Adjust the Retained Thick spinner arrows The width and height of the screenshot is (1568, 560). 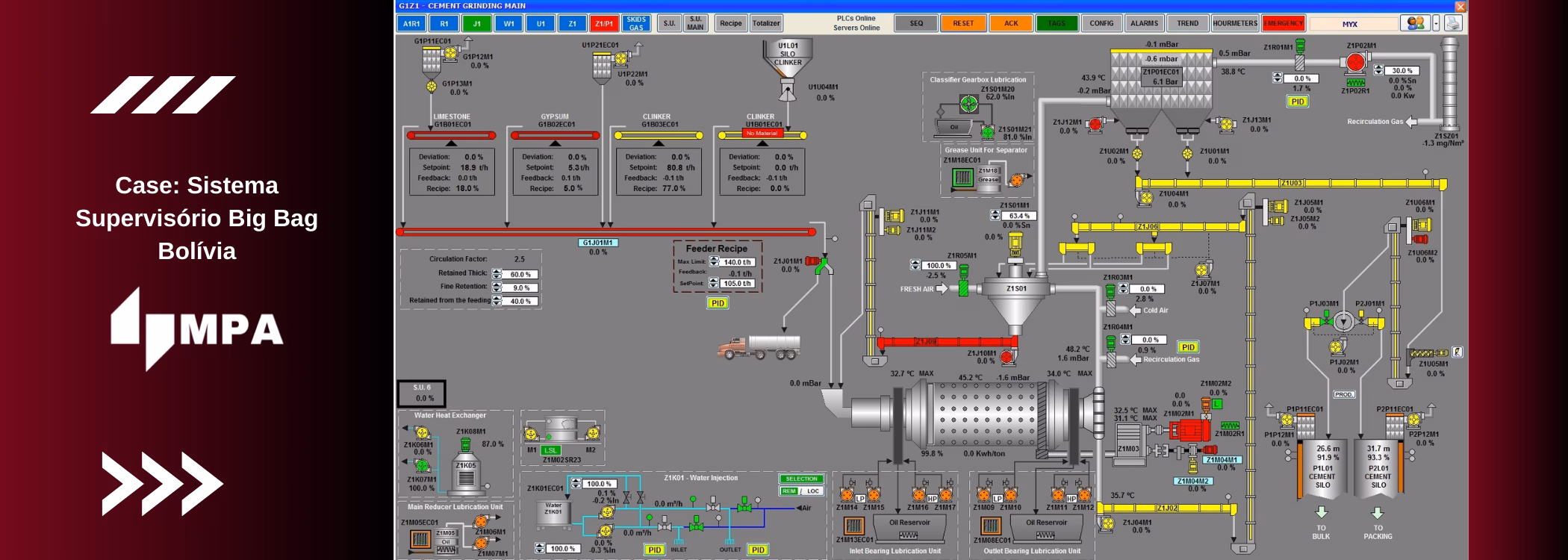(497, 274)
